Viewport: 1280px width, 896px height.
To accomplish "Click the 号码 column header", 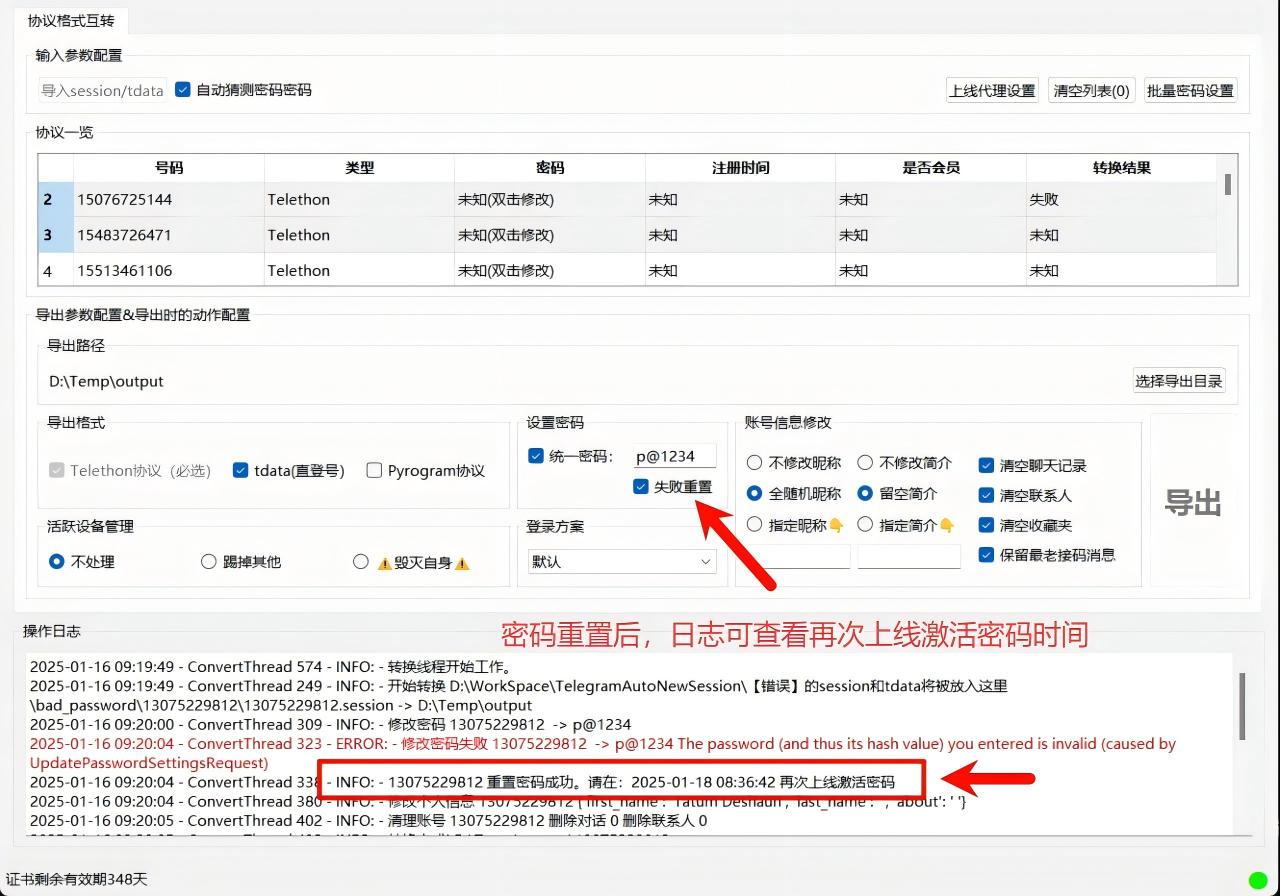I will (169, 168).
